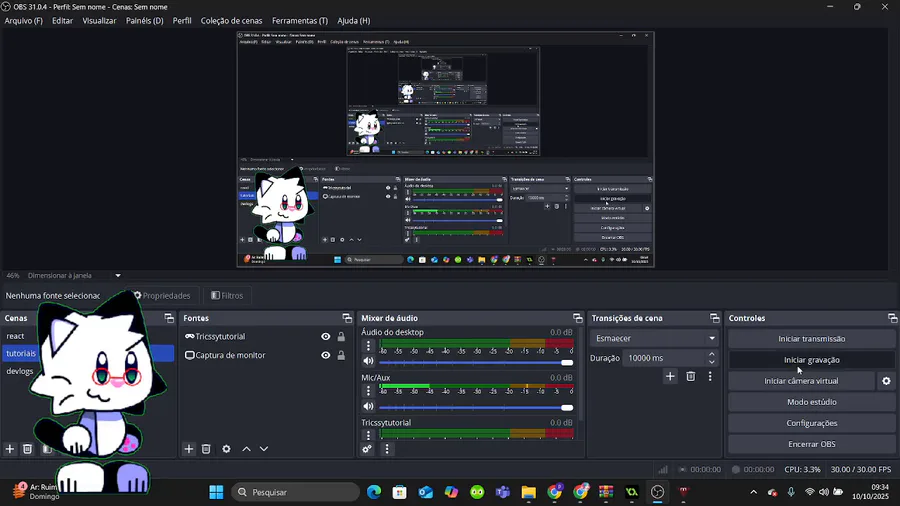Open advanced audio properties with the double-gear icon
Image resolution: width=900 pixels, height=506 pixels.
coord(367,449)
